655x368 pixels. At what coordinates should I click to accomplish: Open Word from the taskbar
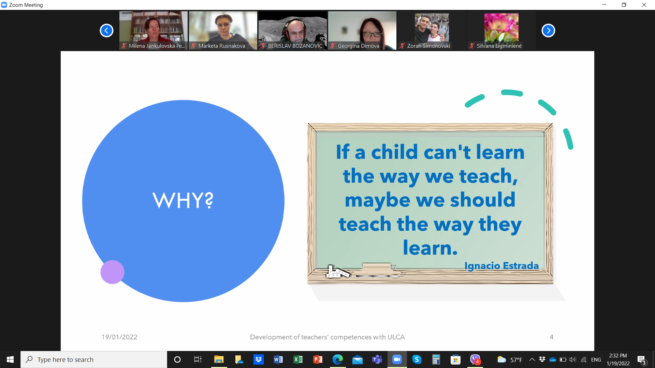[278, 360]
